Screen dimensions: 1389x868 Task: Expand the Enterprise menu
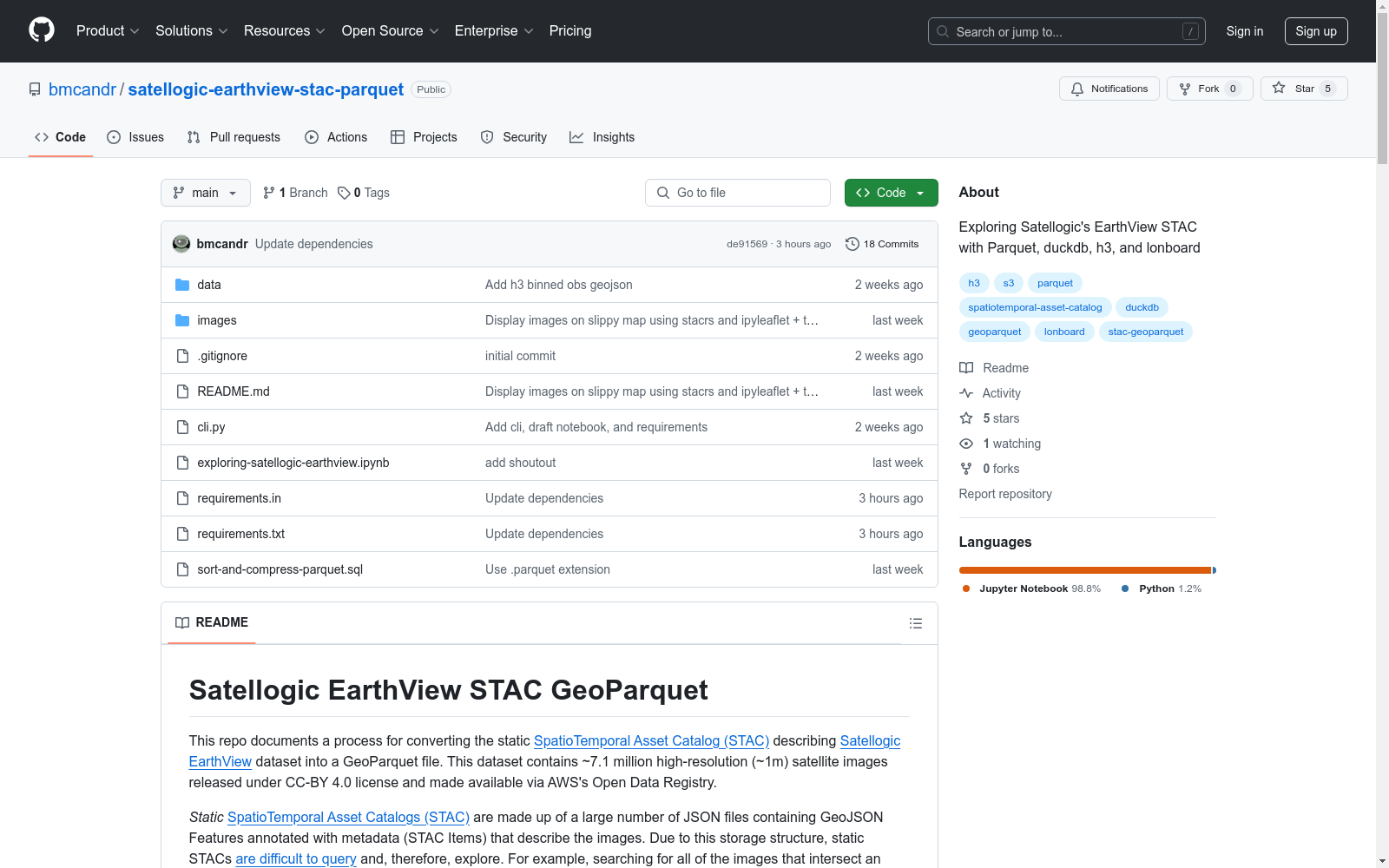(494, 31)
